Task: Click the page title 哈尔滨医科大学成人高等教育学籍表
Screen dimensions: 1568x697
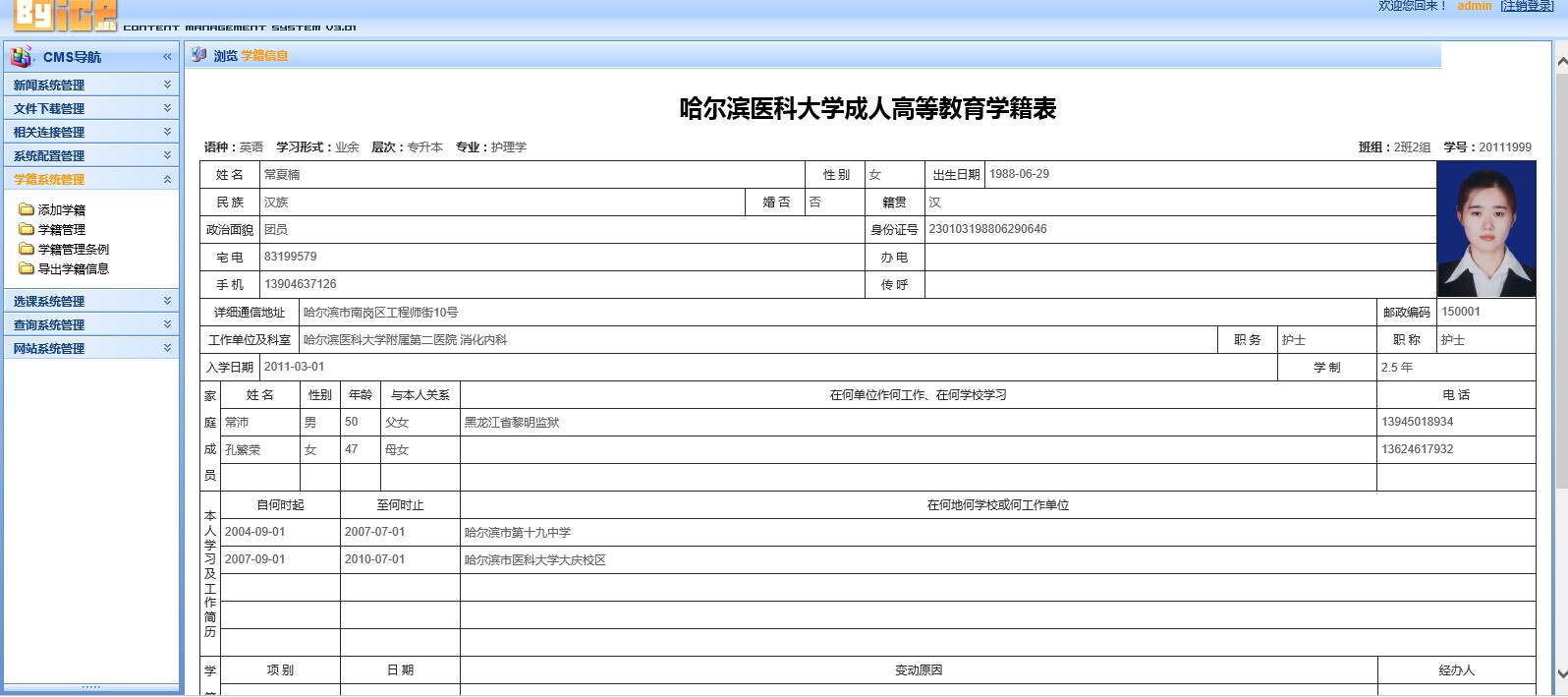Action: [x=868, y=108]
